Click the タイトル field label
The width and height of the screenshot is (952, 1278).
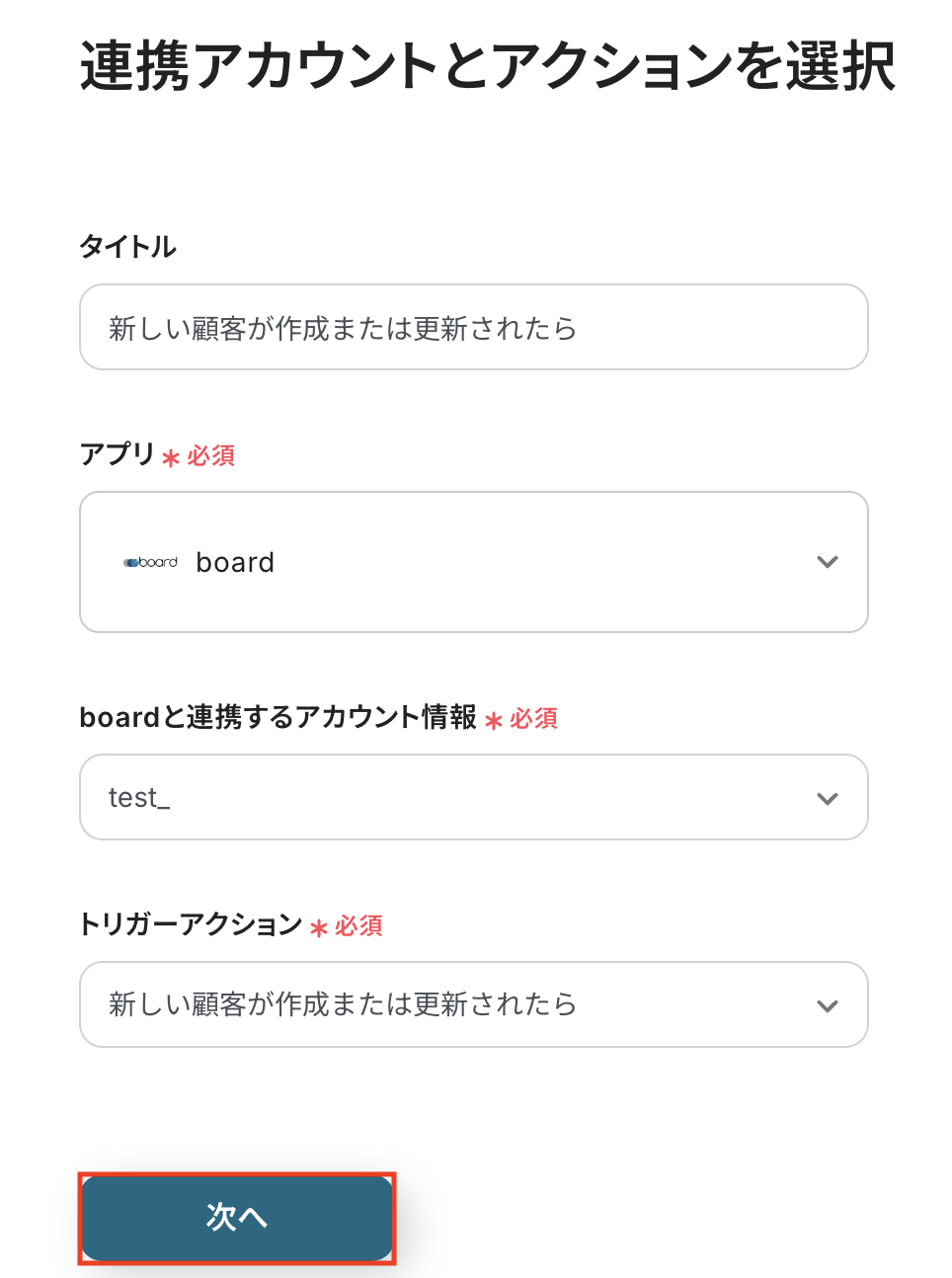(127, 246)
